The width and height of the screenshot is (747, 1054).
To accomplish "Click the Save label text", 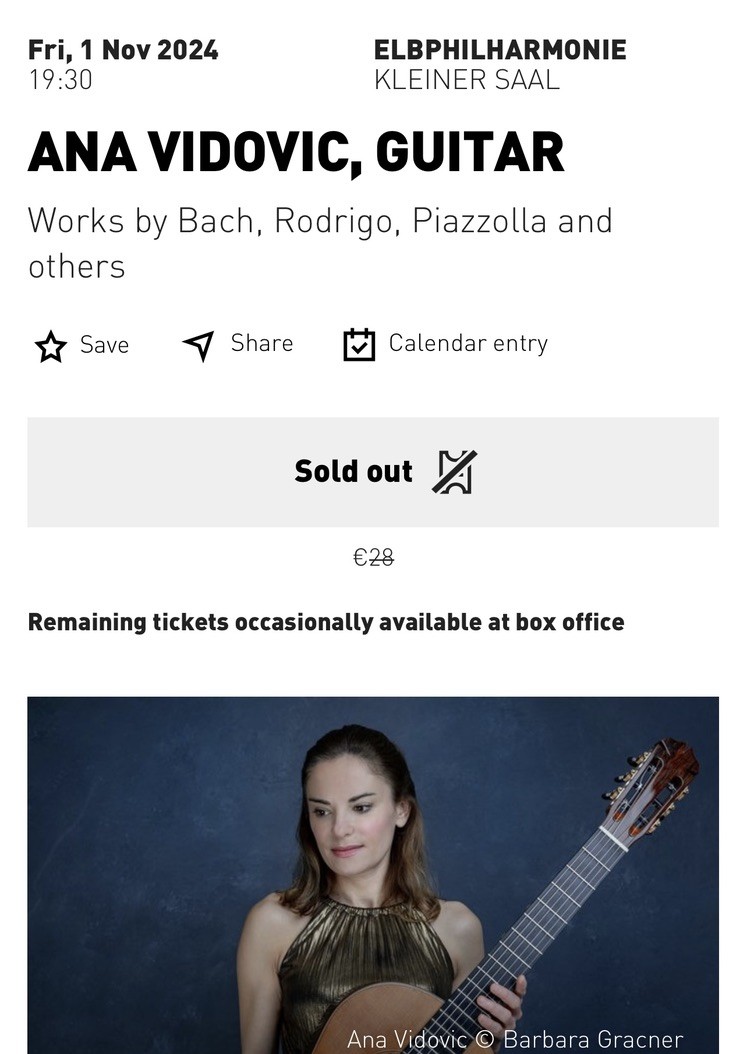I will [x=104, y=345].
